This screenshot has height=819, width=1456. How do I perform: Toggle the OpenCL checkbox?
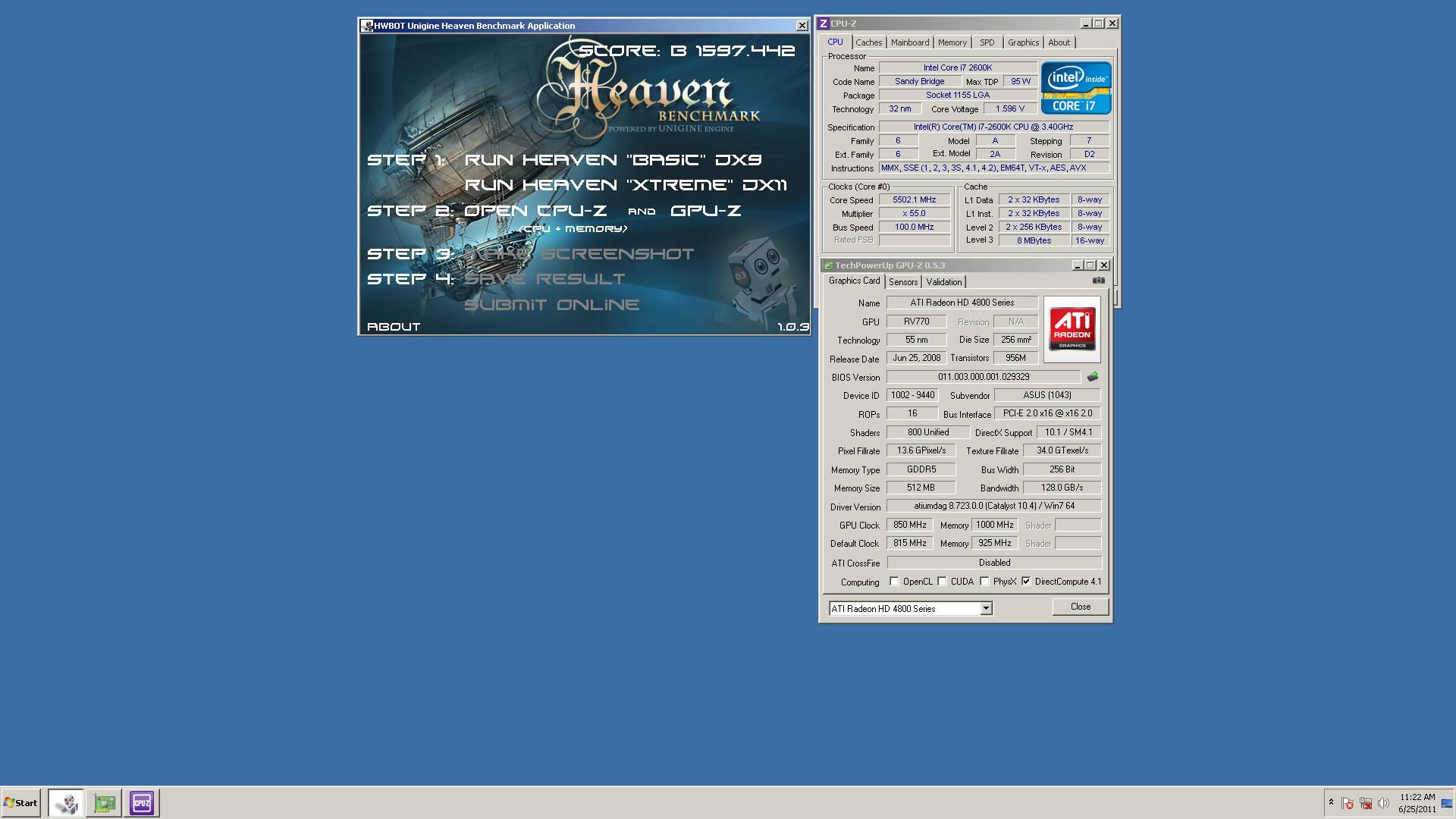[894, 582]
